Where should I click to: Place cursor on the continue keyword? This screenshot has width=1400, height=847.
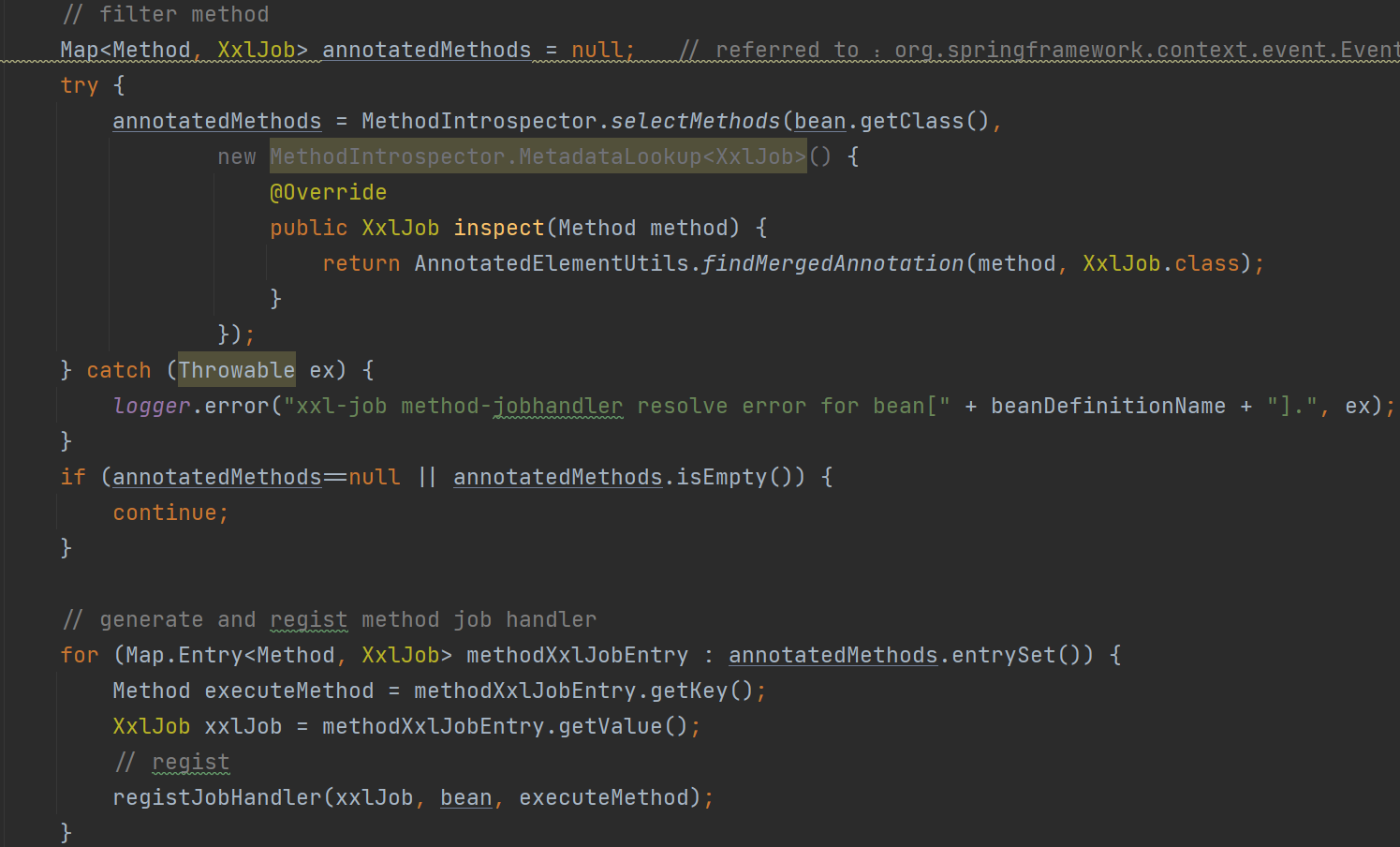click(164, 513)
